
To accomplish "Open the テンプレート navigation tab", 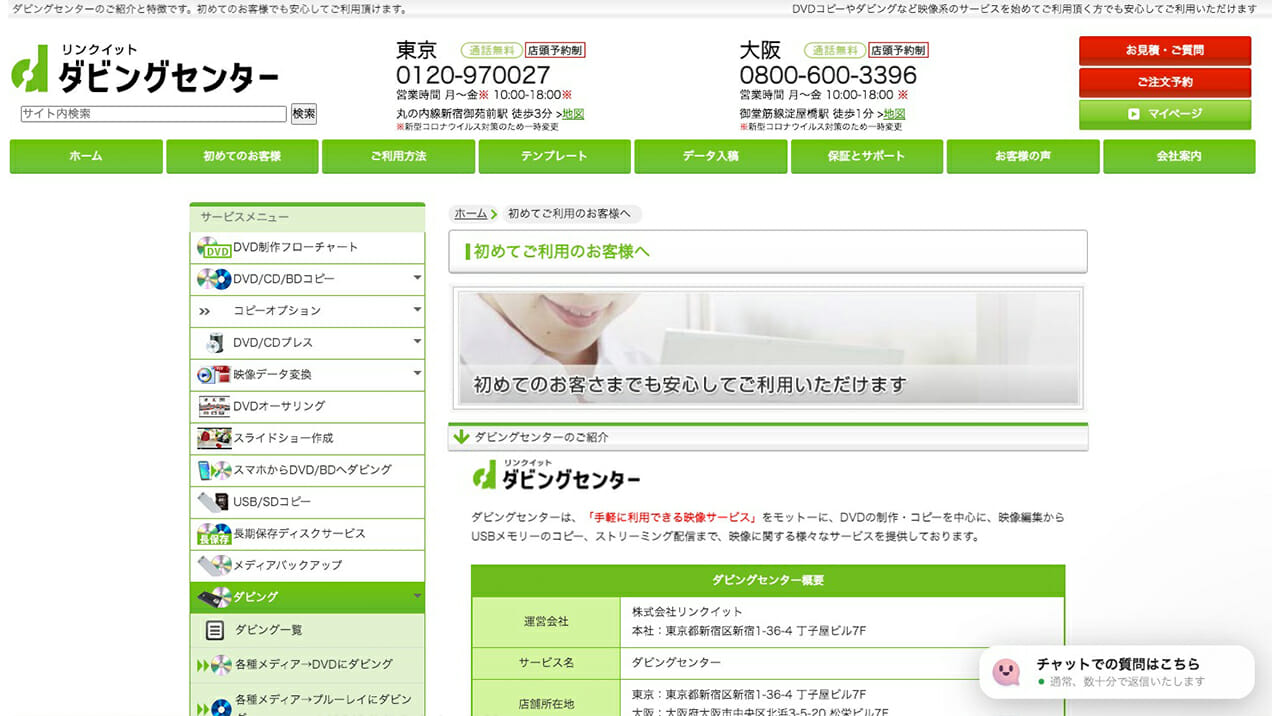I will pyautogui.click(x=554, y=157).
